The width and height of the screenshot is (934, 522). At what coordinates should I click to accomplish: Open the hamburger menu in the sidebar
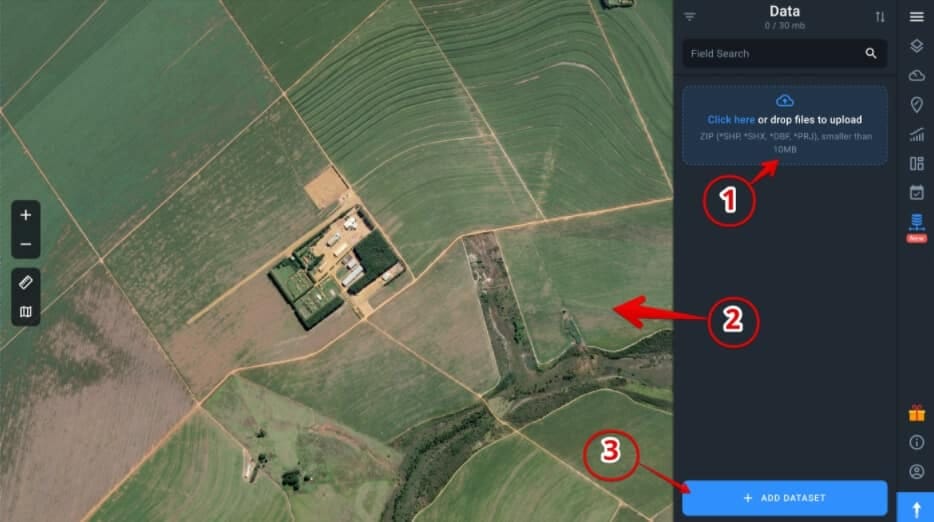[917, 17]
